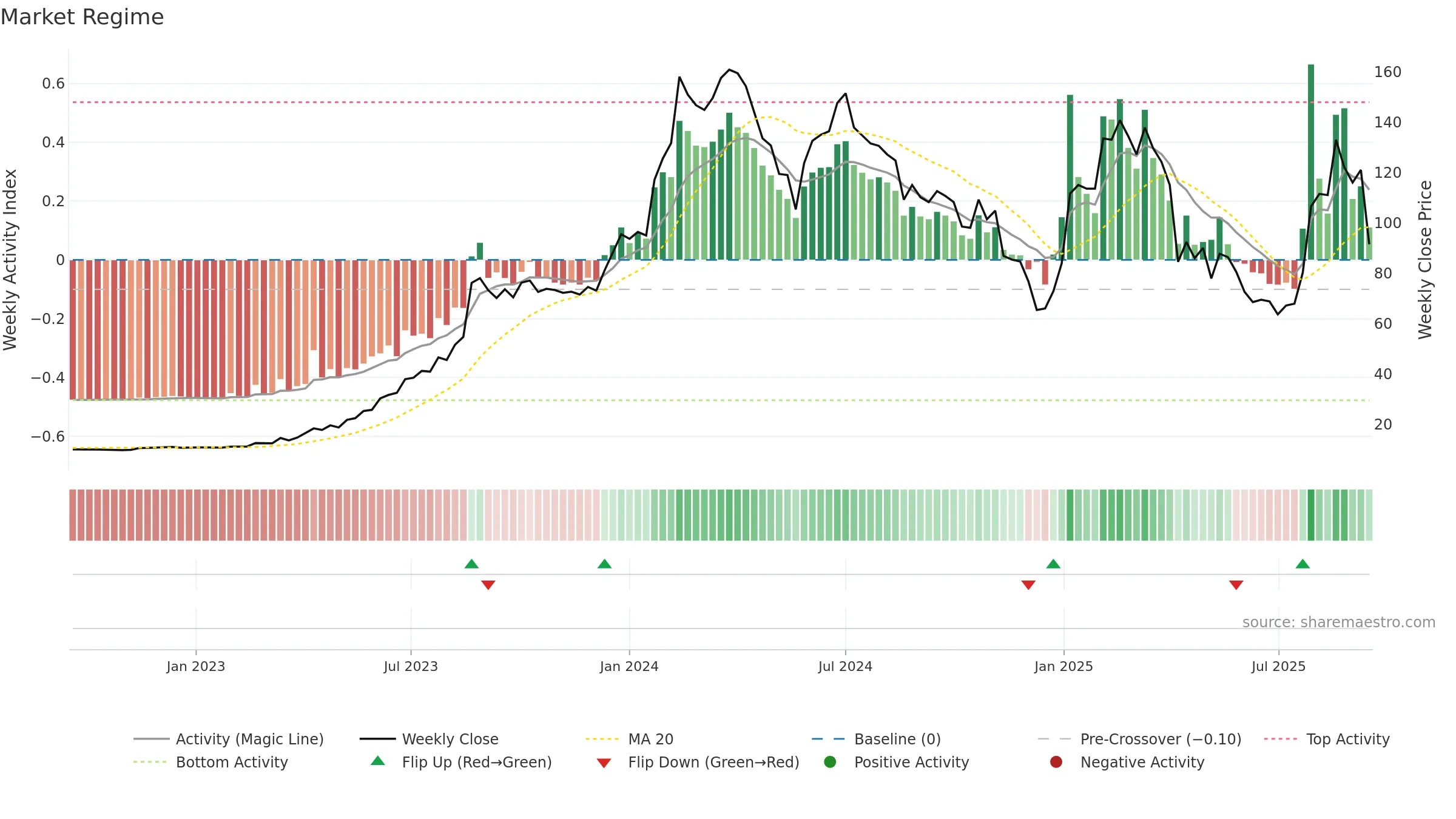Click the Positive Activity green circle icon
The image size is (1456, 819).
coord(830,762)
